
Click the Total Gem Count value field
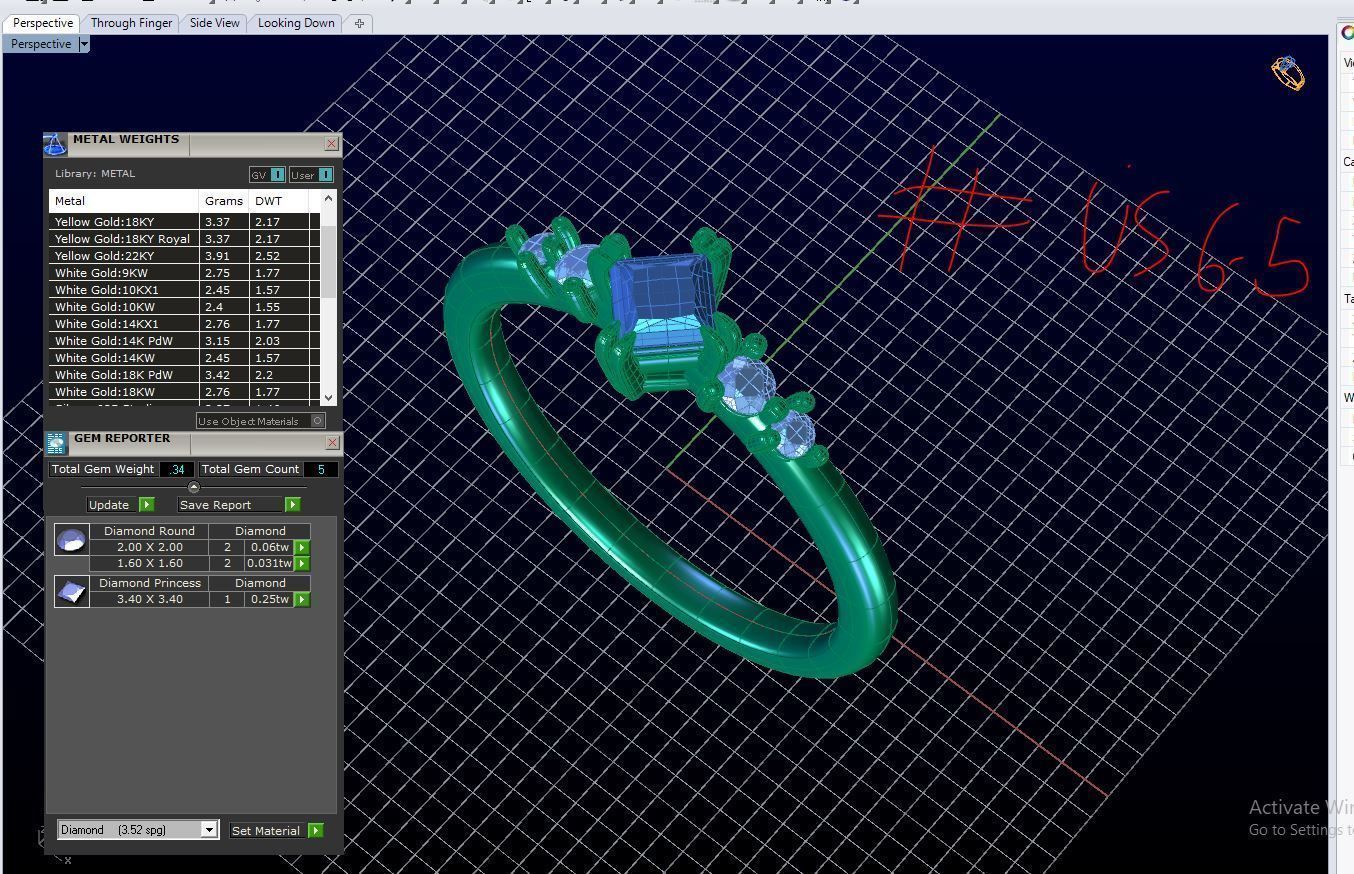[321, 469]
